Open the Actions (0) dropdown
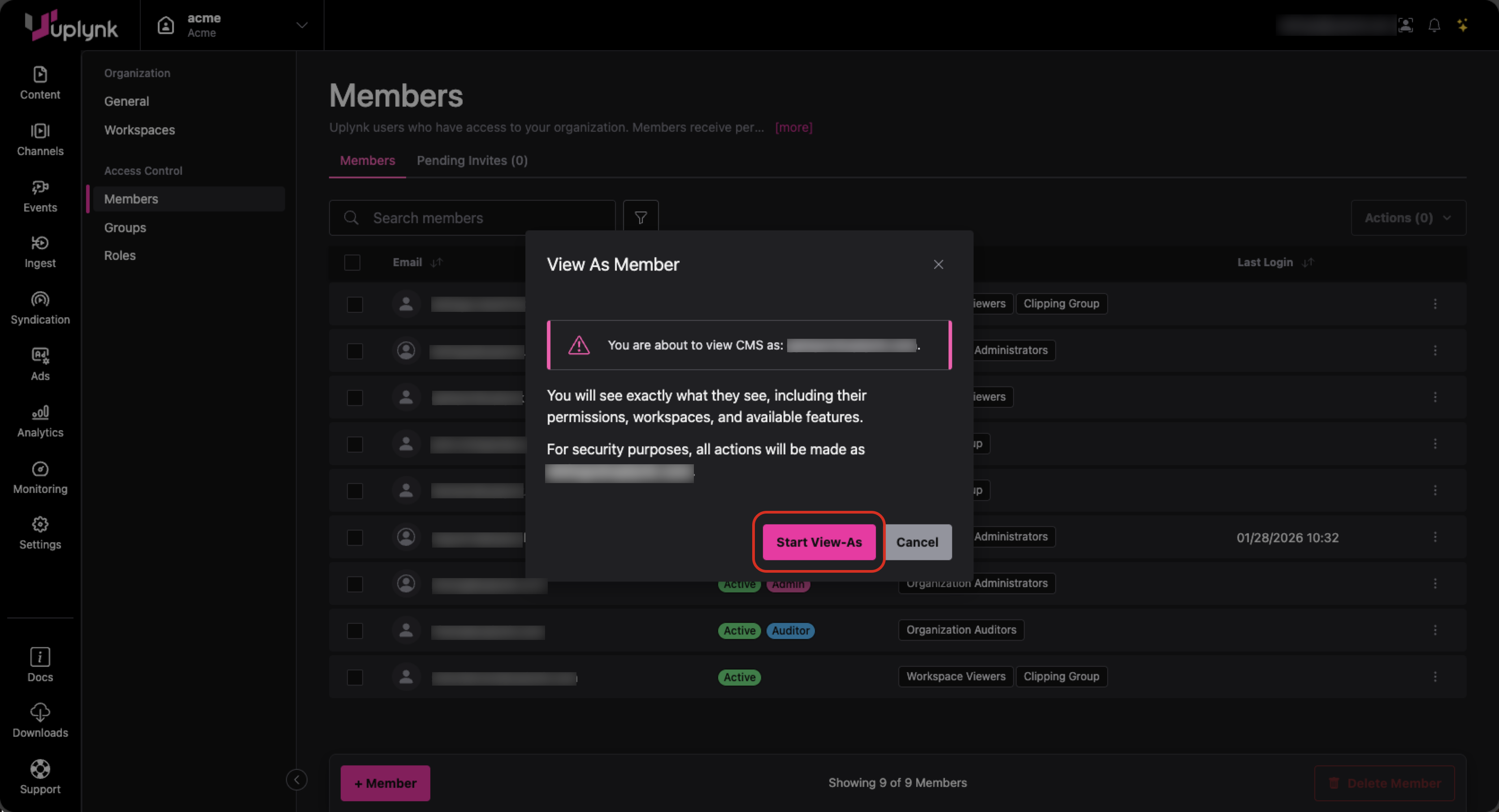The height and width of the screenshot is (812, 1499). point(1407,217)
